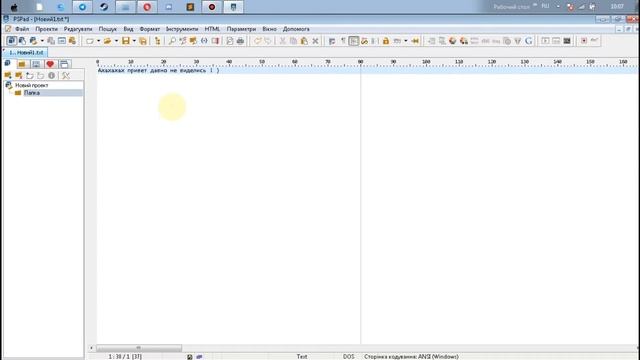Screen dimensions: 640x360
Task: Open the Формат menu
Action: (x=149, y=29)
